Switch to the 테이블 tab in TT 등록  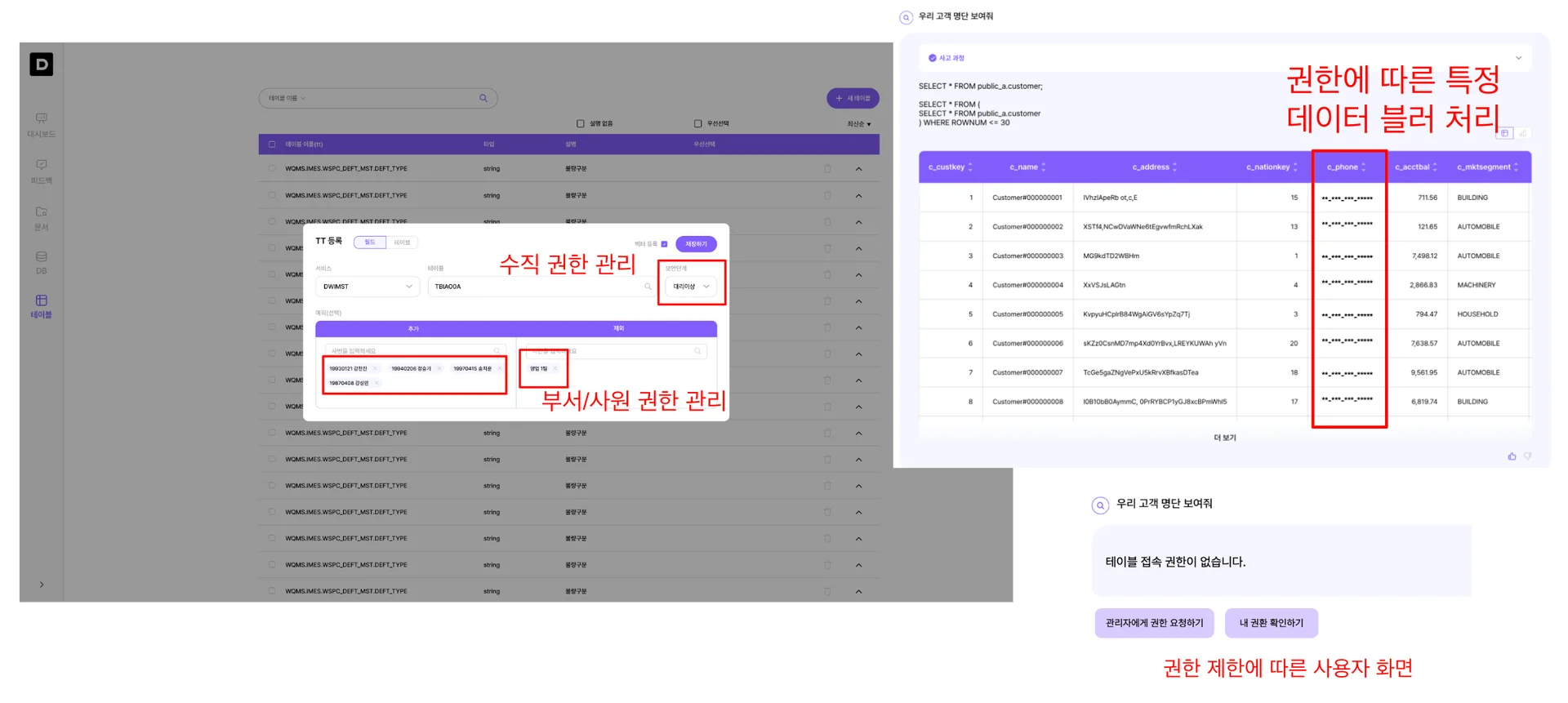[x=402, y=242]
